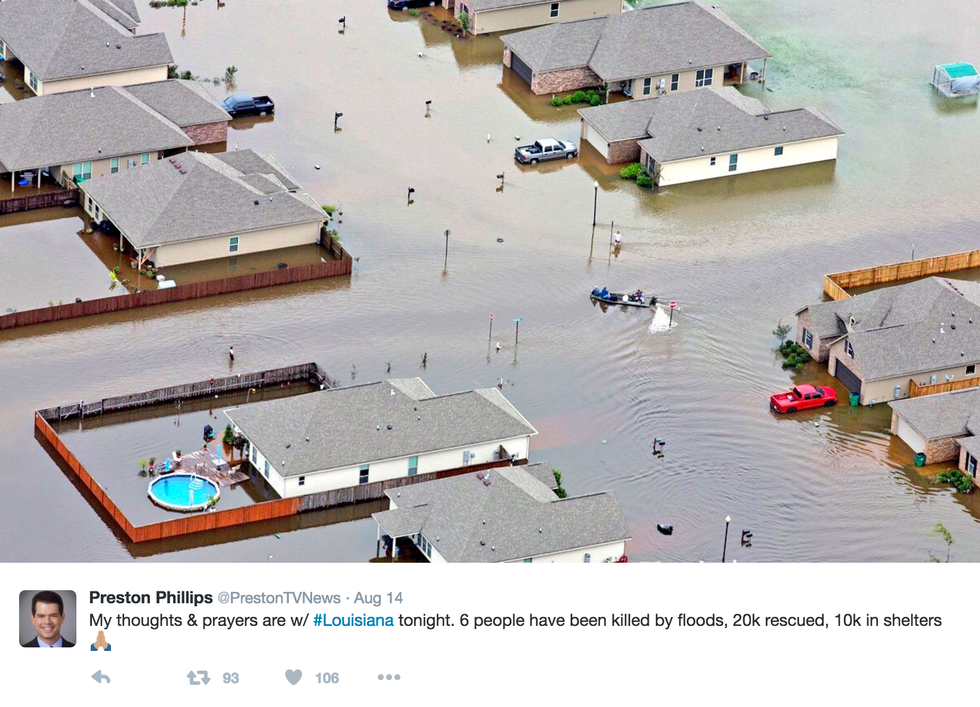View the 93 retweets count
This screenshot has height=707, width=980.
[231, 678]
